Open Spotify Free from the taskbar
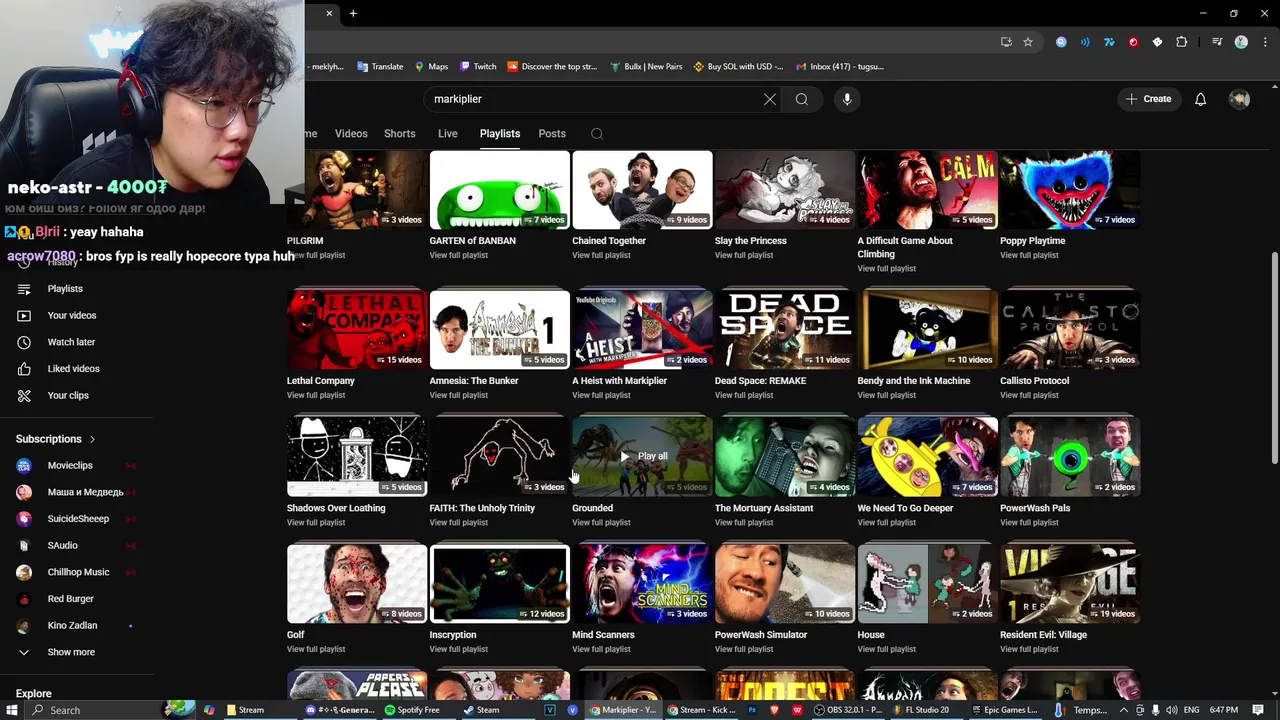1280x720 pixels. (413, 710)
